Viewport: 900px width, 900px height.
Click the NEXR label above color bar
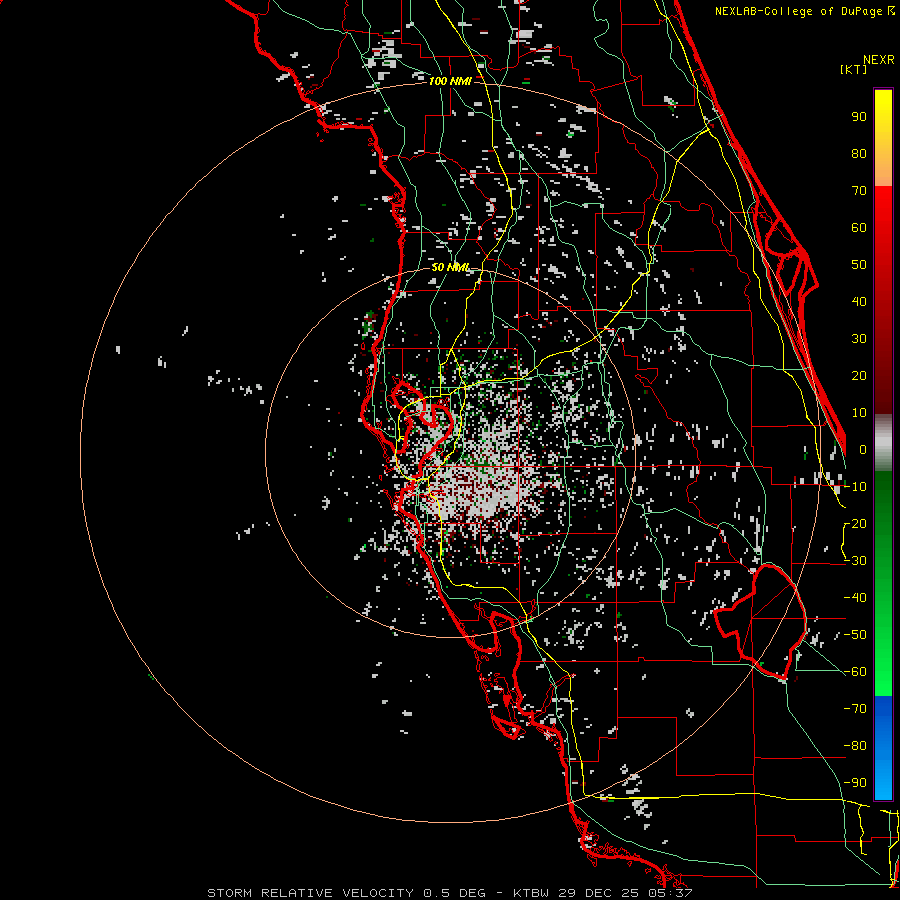pyautogui.click(x=879, y=60)
